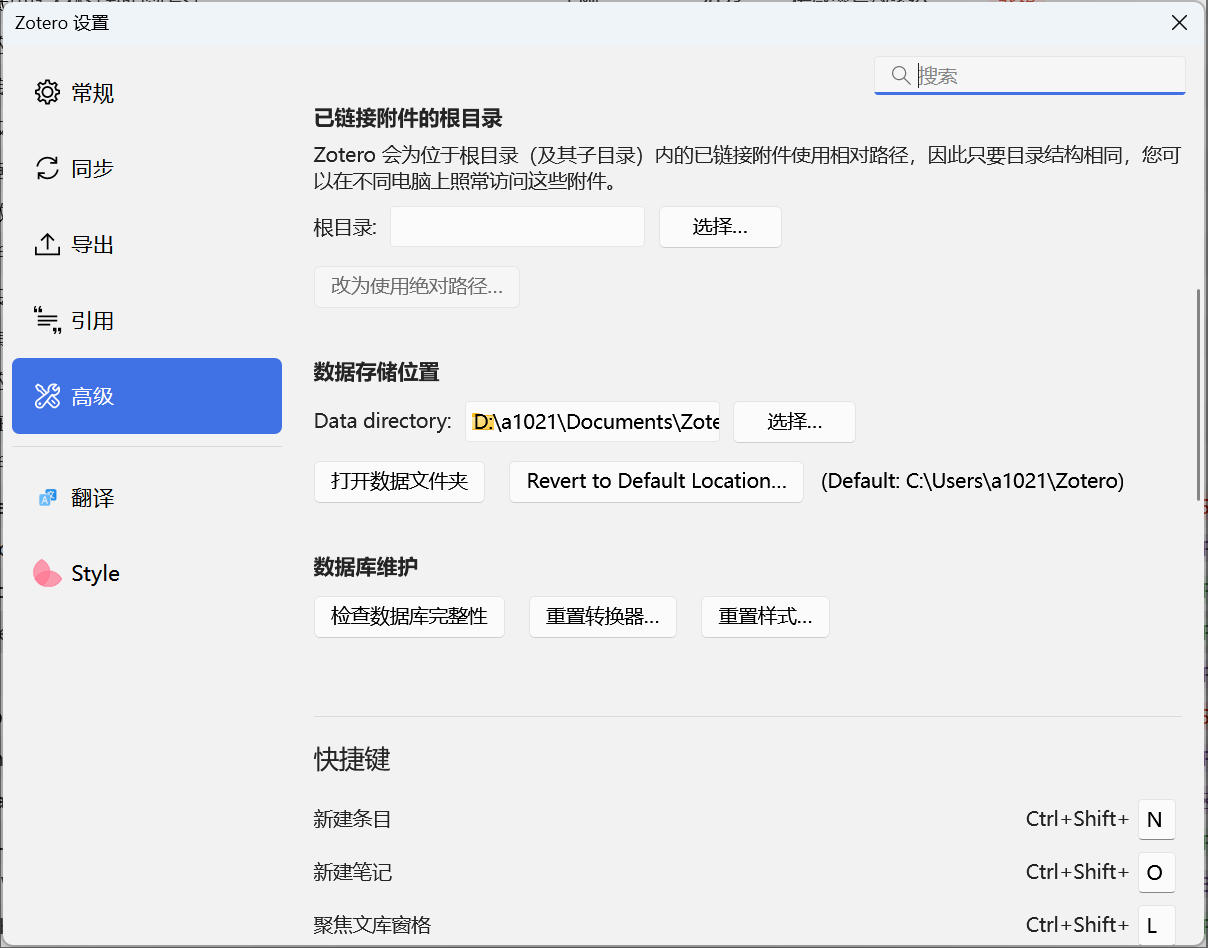Screen dimensions: 1208x948
Task: Click the 数据库维护 heading
Action: tap(366, 567)
